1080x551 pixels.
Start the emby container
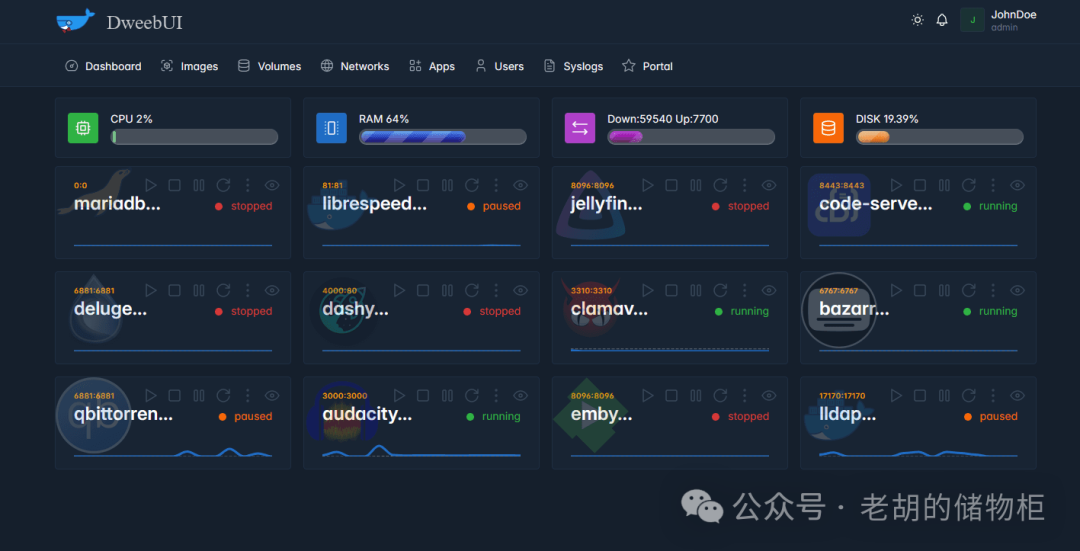[647, 395]
